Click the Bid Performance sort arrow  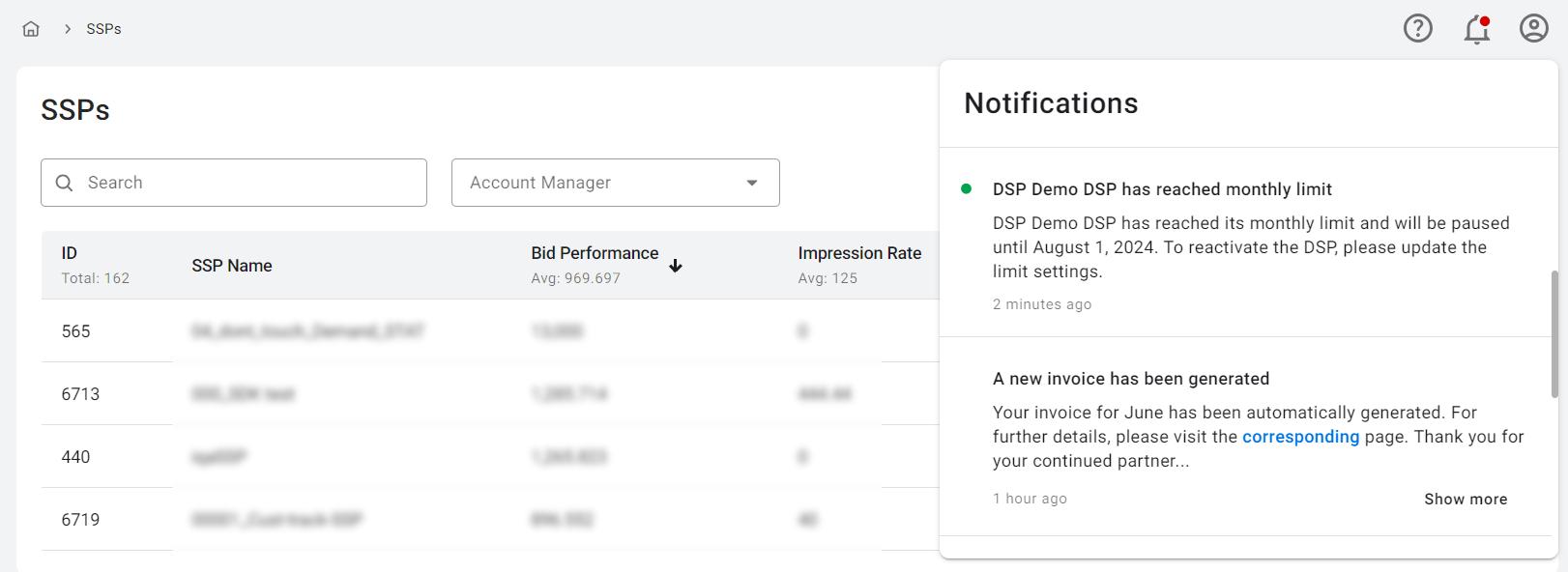coord(676,266)
